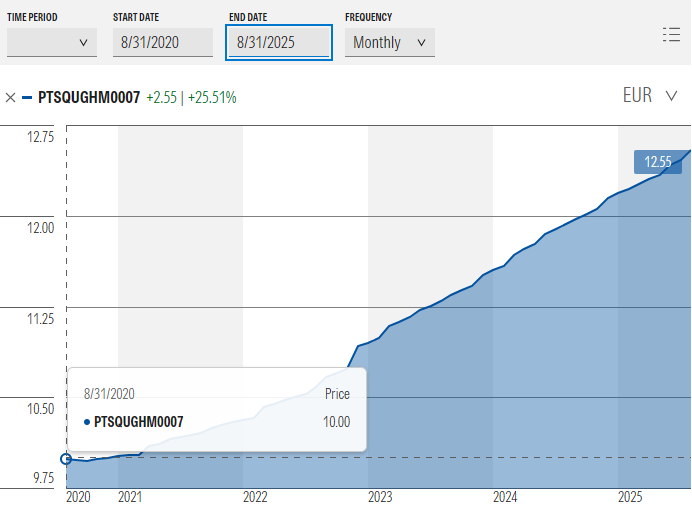Click the 2024 label on the x-axis
The image size is (692, 509).
[x=505, y=497]
